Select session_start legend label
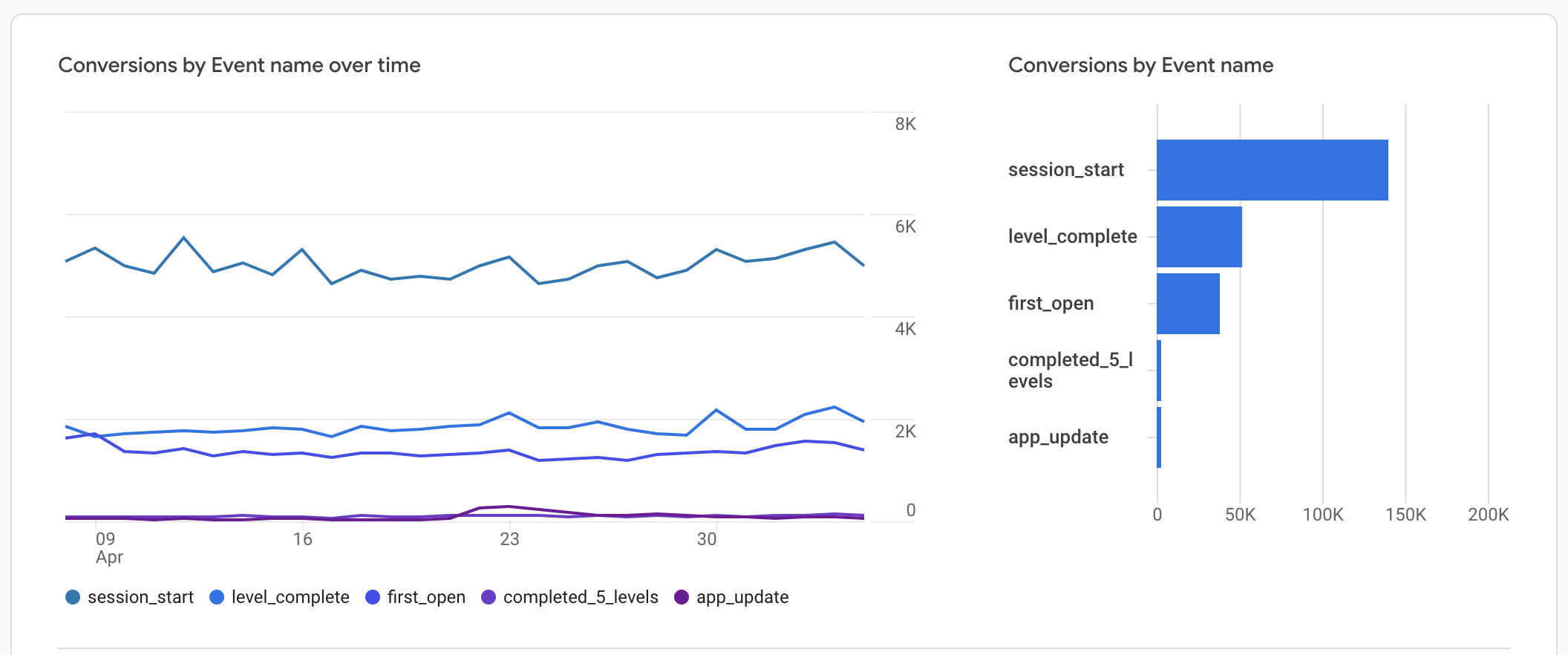1568x655 pixels. 140,597
